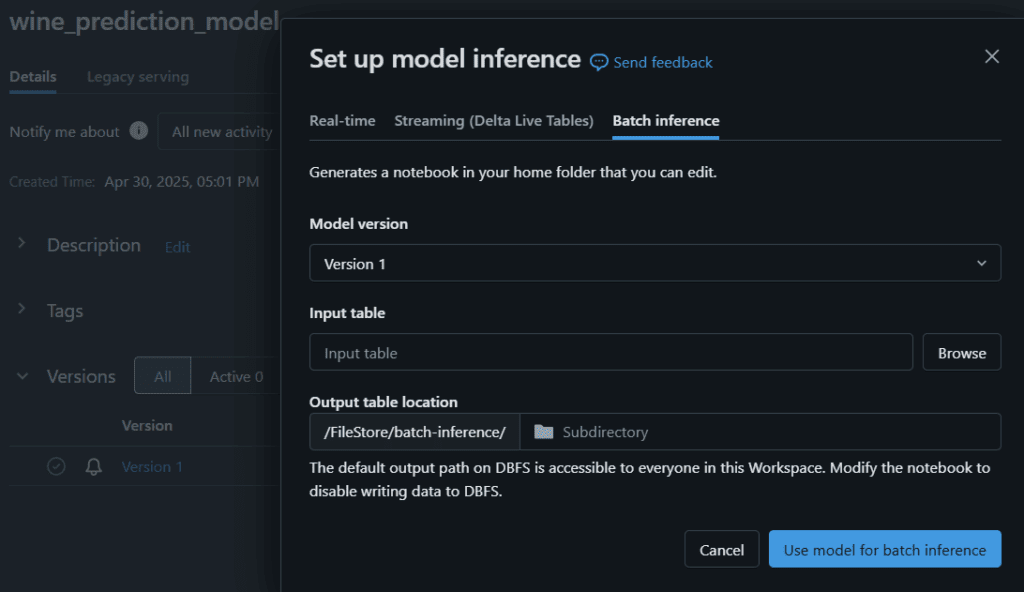Click the folder icon in Output table location
The height and width of the screenshot is (592, 1024).
pyautogui.click(x=543, y=432)
